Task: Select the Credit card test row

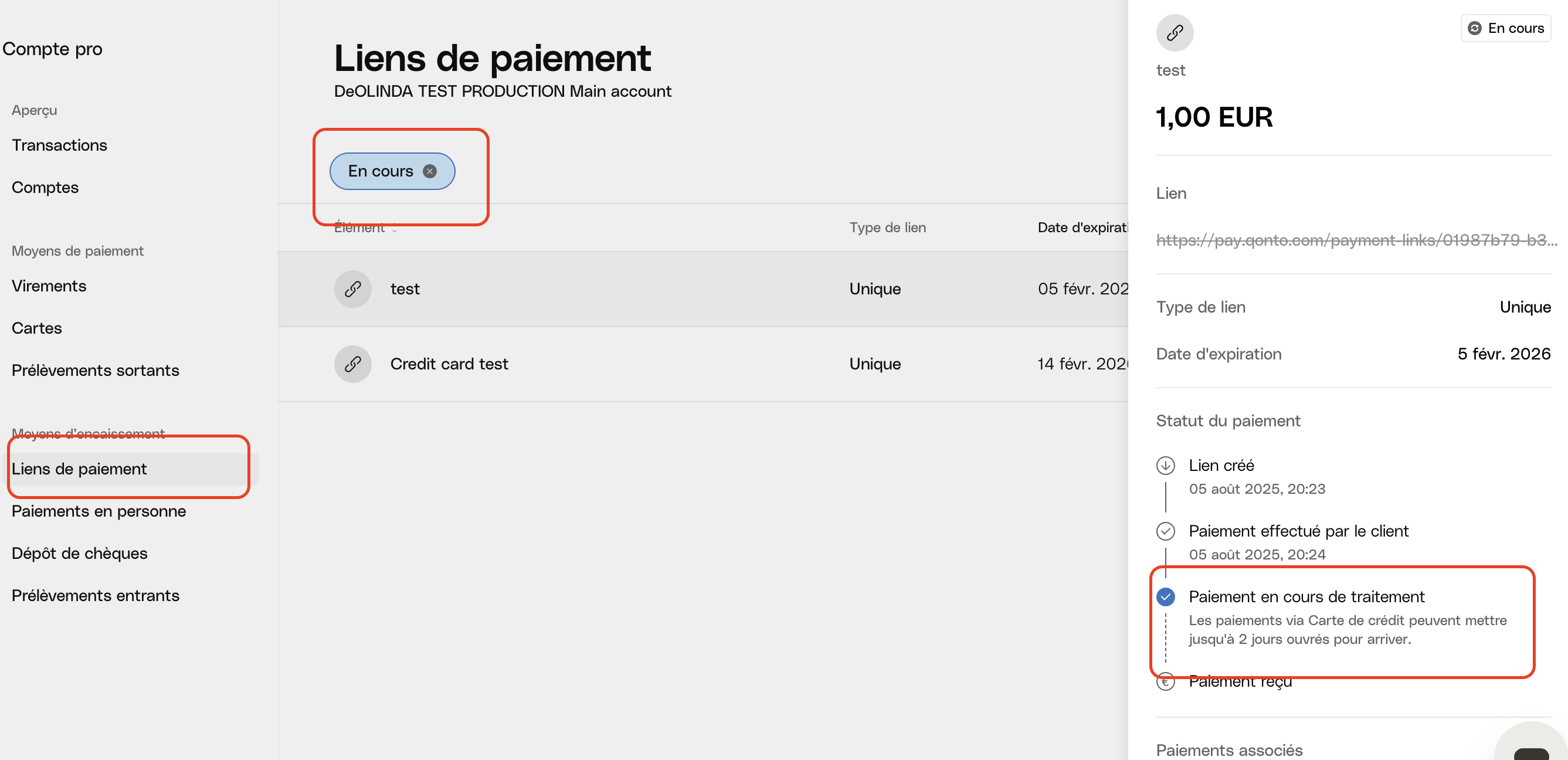Action: pyautogui.click(x=703, y=364)
